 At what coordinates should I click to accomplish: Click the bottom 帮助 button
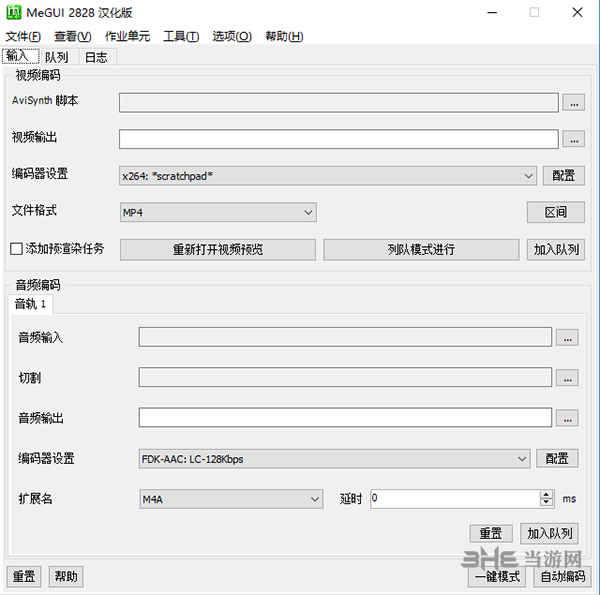(66, 576)
